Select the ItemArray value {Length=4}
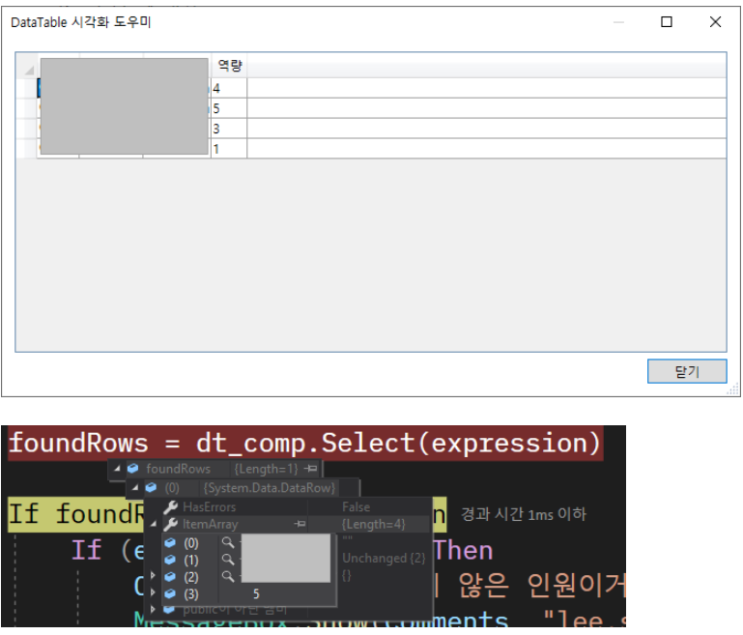Screen dimensions: 743x635 point(373,525)
